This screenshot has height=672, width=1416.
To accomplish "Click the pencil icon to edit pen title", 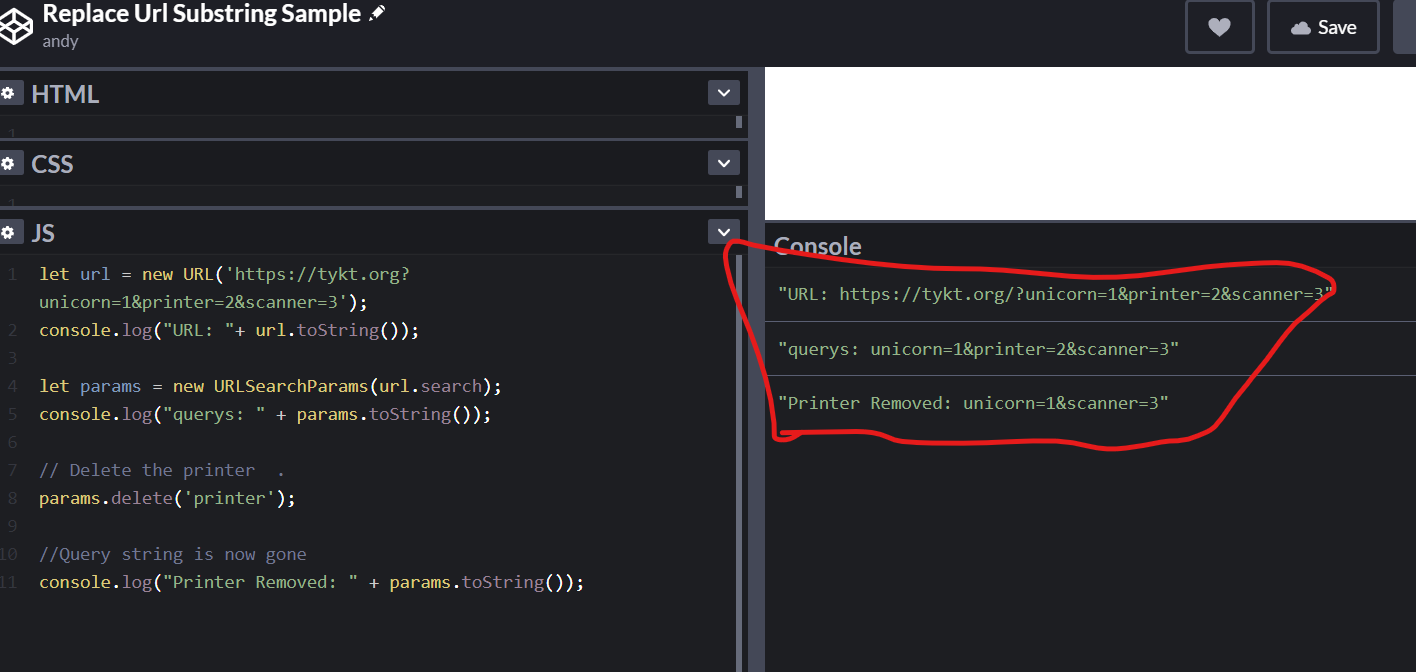I will coord(377,14).
